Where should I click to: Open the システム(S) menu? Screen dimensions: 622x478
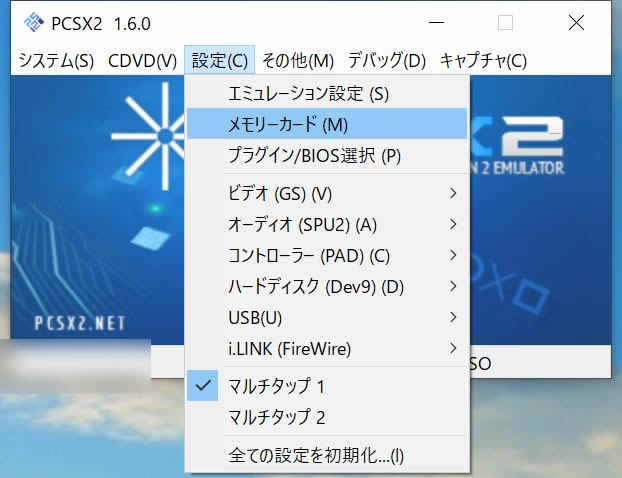coord(56,61)
